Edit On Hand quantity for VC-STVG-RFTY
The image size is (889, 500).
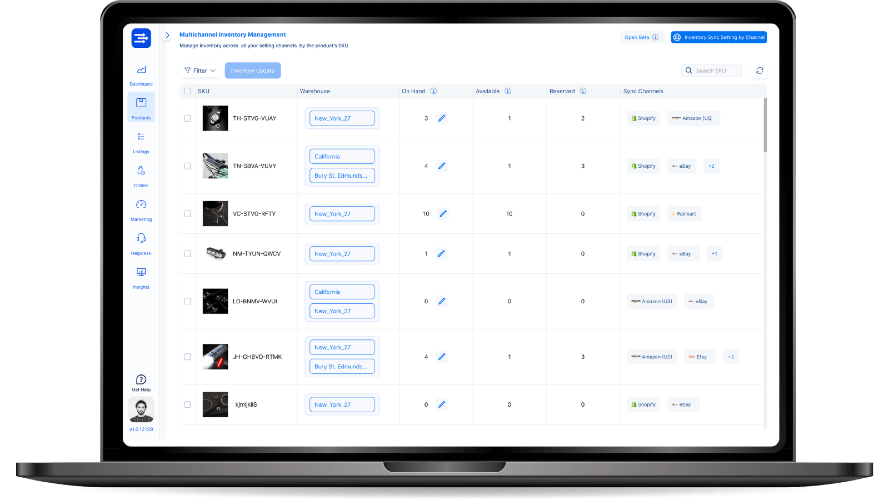[443, 214]
